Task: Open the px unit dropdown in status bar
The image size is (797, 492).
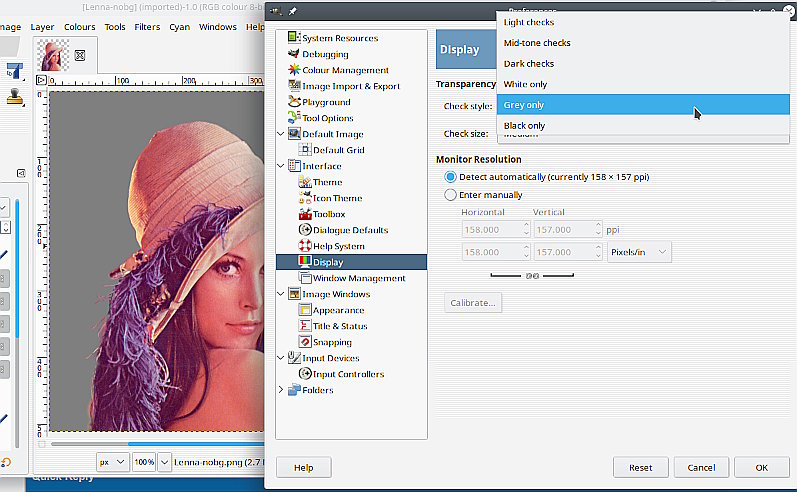Action: [112, 462]
